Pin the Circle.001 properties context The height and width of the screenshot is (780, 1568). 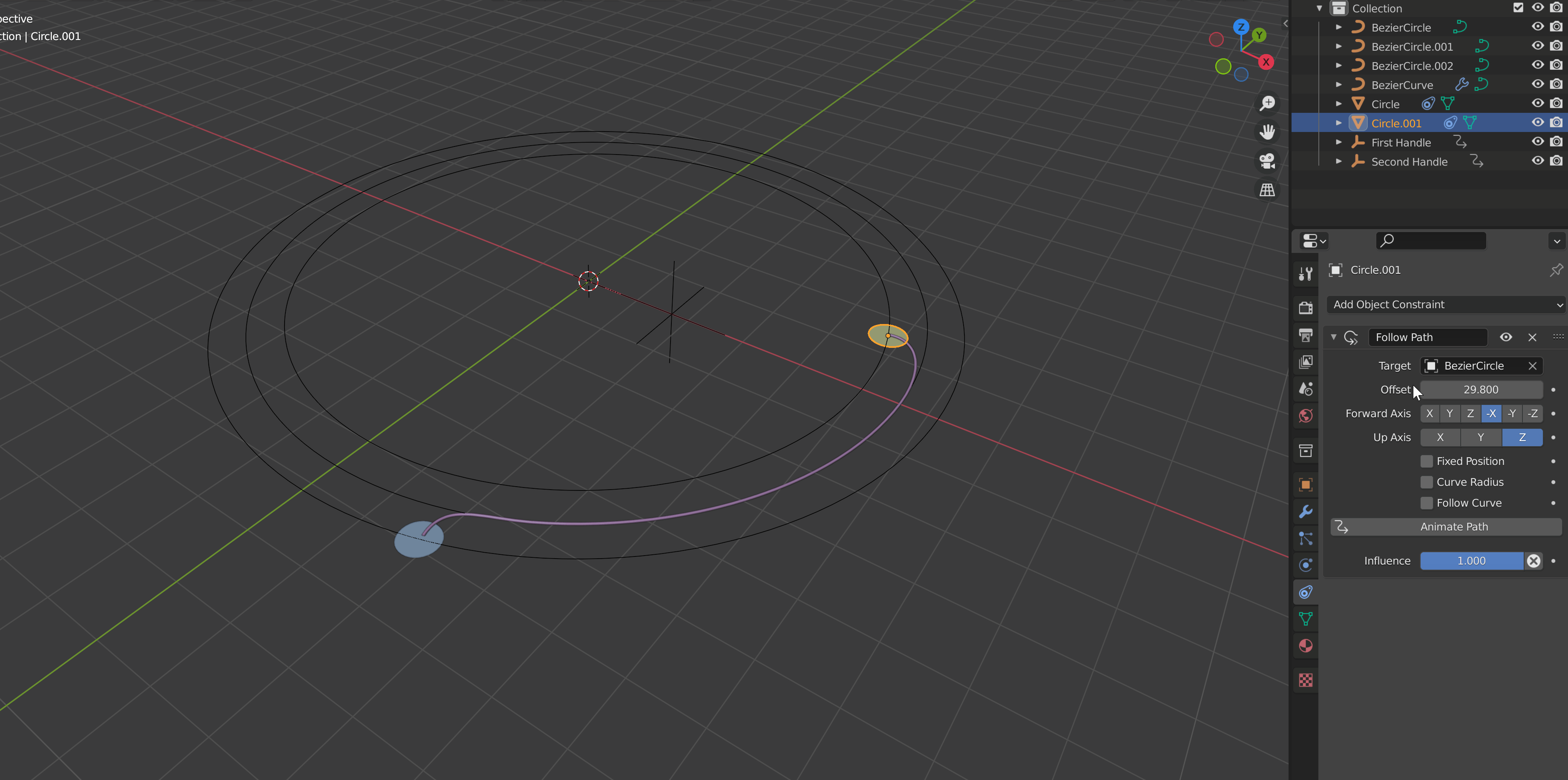pos(1556,270)
